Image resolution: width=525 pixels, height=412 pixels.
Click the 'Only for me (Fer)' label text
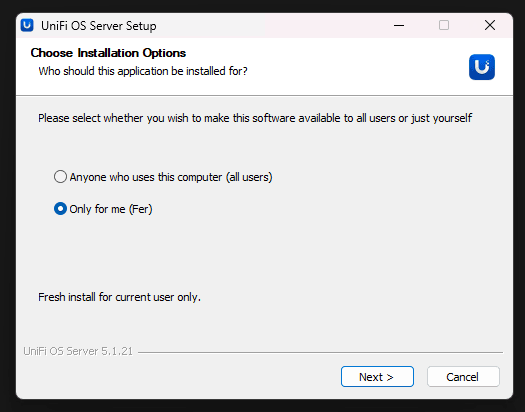pyautogui.click(x=111, y=209)
